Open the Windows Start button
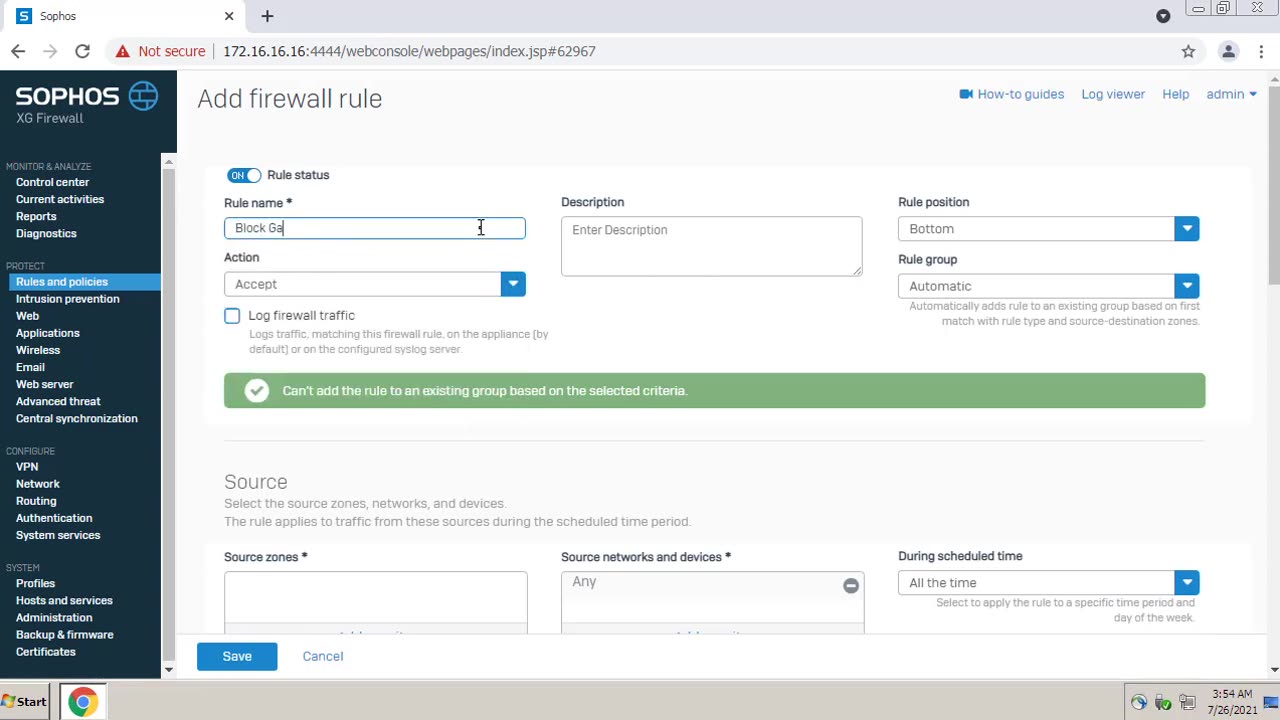The image size is (1280, 720). coord(25,702)
